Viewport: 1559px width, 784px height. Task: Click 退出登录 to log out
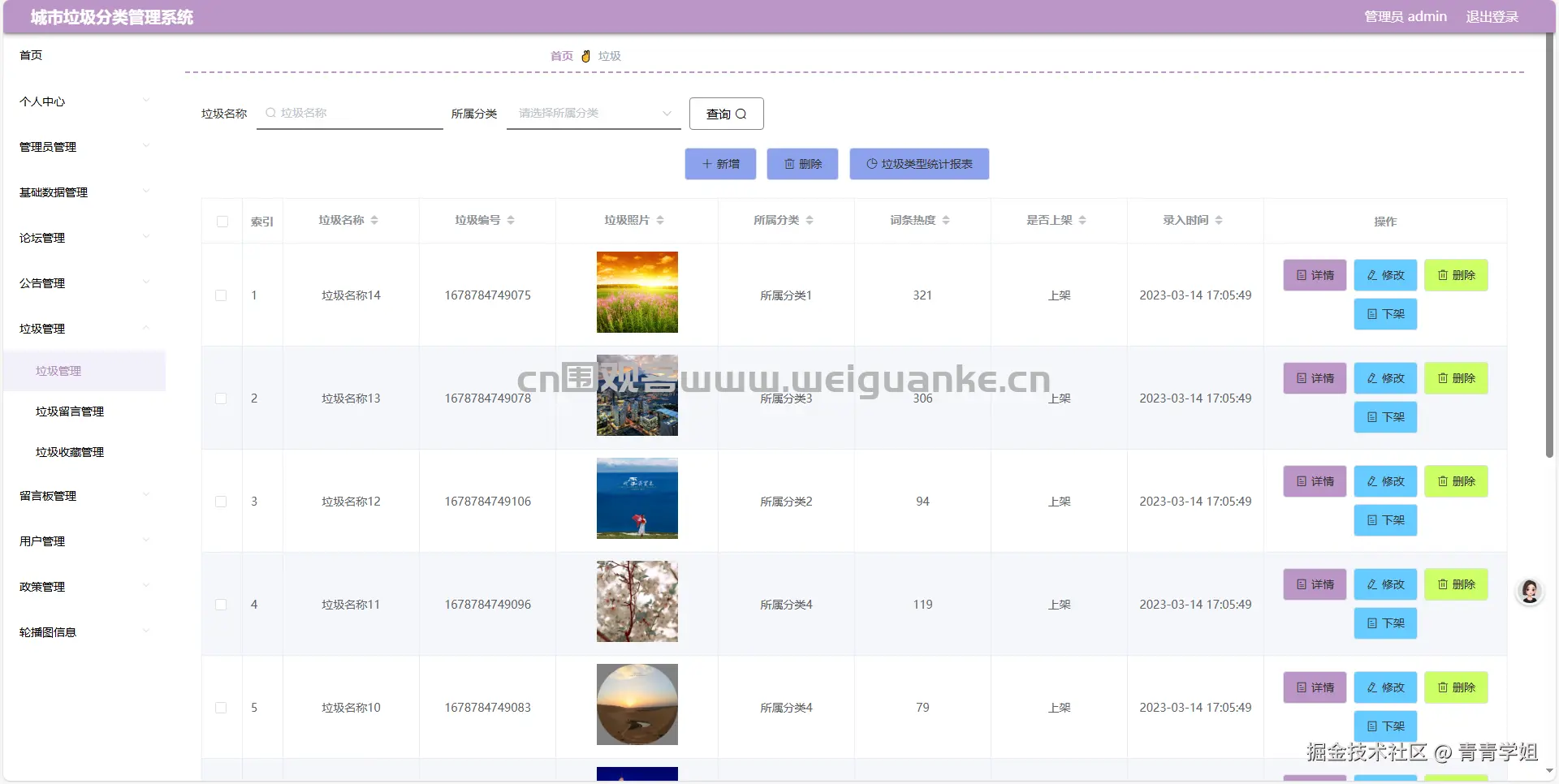[x=1492, y=16]
